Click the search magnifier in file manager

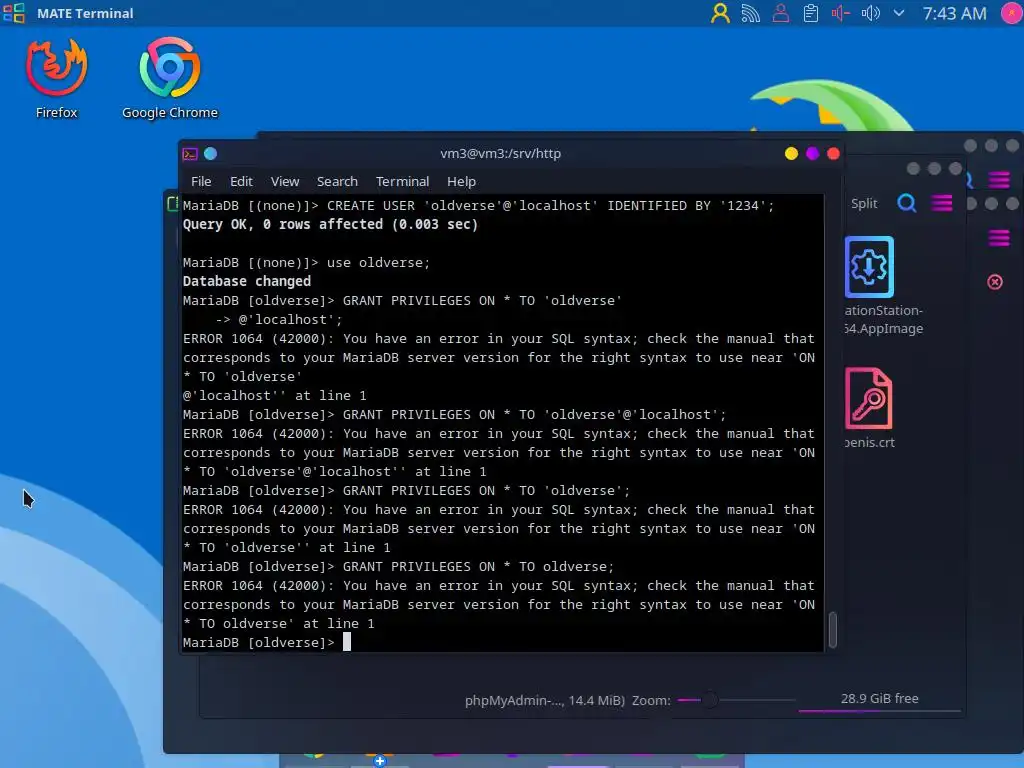tap(906, 204)
